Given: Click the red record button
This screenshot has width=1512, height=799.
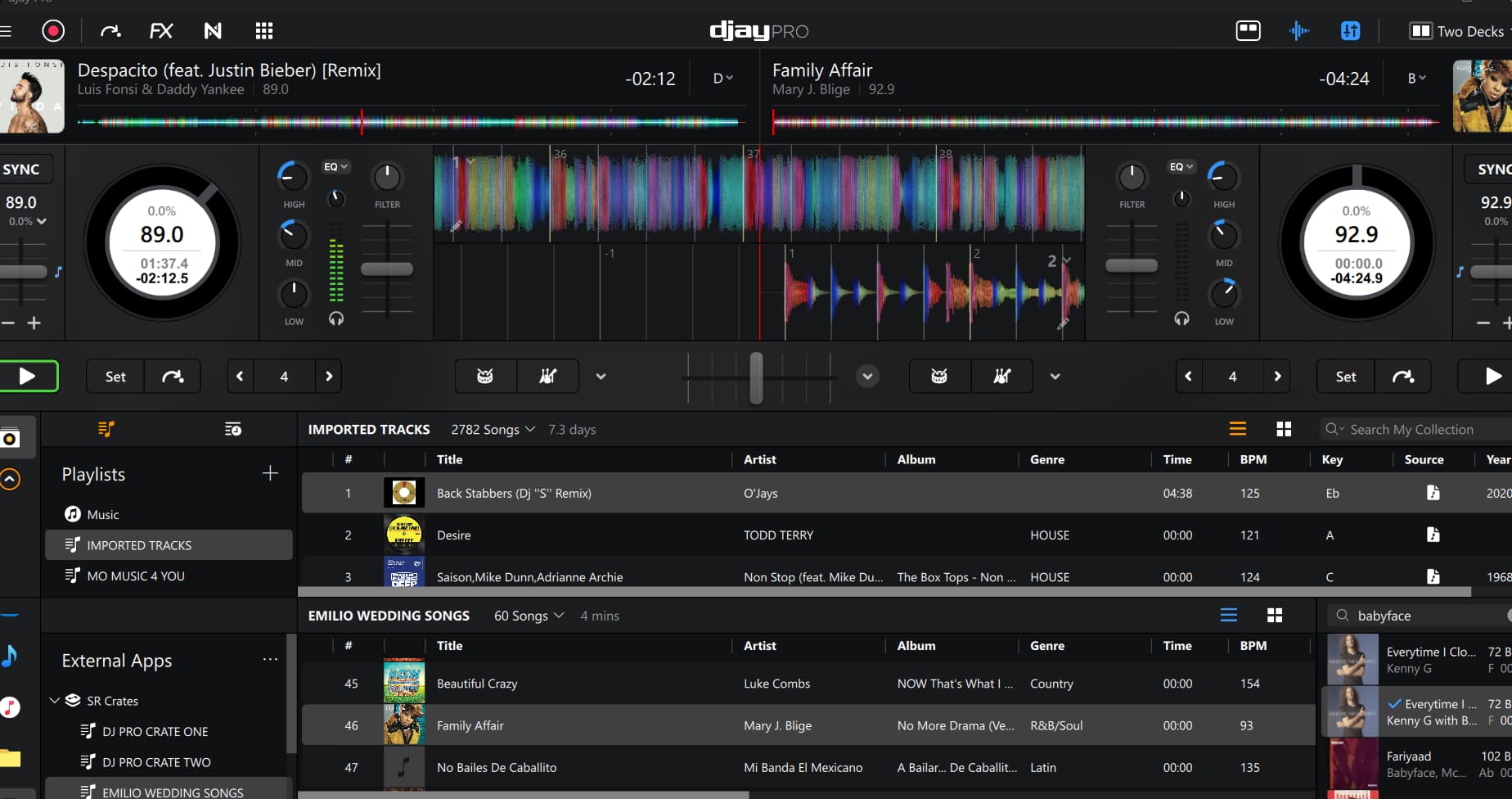Looking at the screenshot, I should (53, 31).
